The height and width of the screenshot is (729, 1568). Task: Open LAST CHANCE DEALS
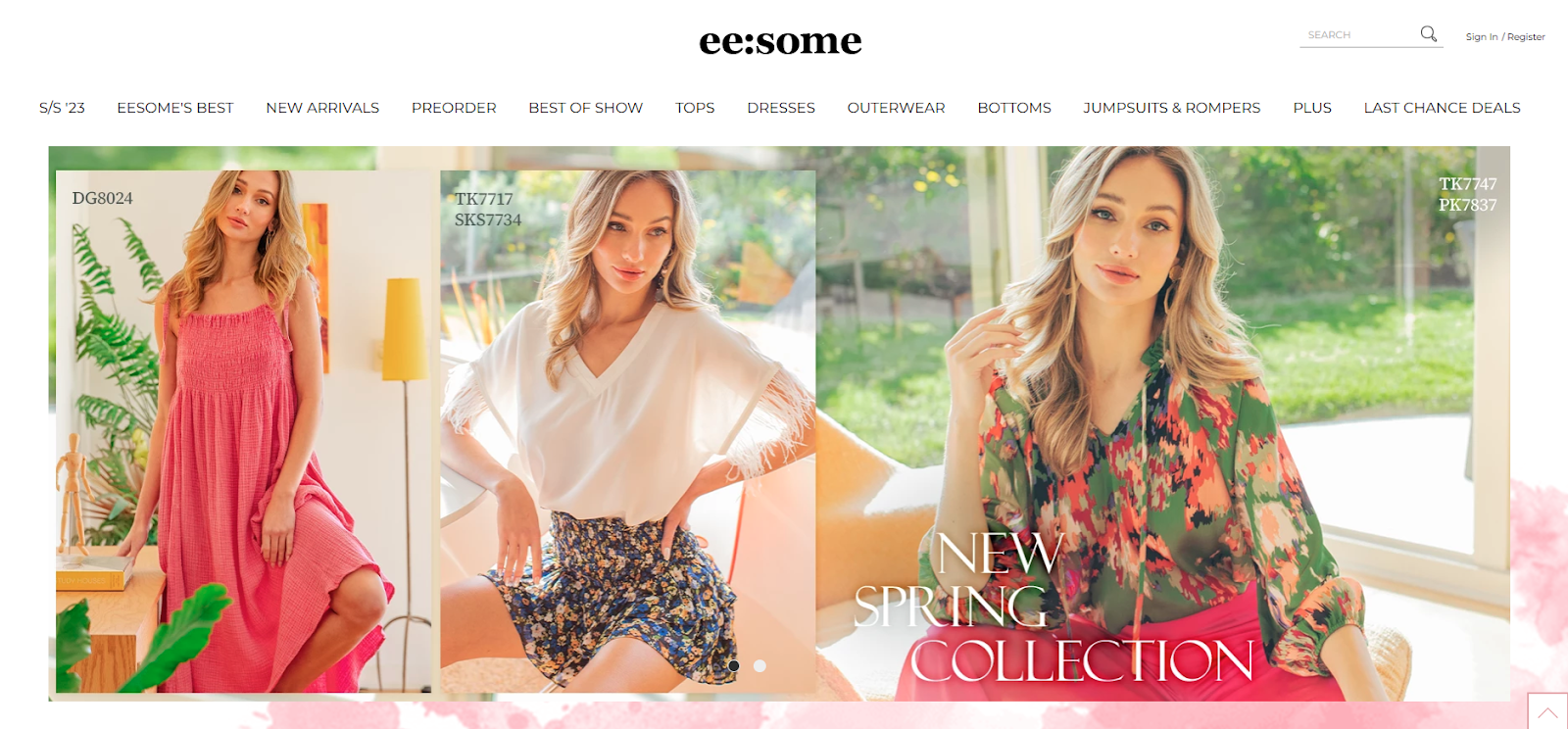tap(1442, 108)
